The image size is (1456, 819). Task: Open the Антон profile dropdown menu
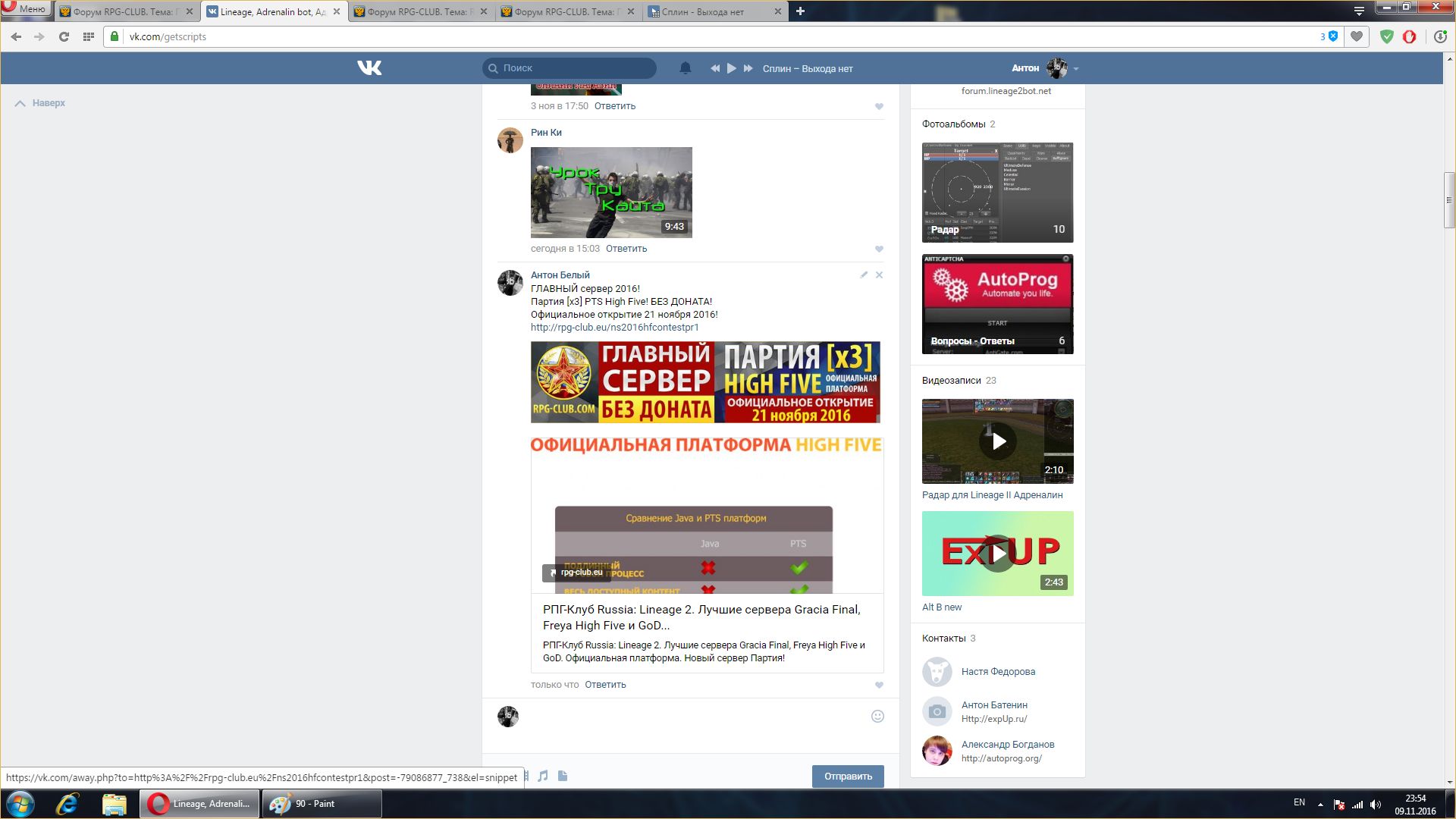point(1045,68)
